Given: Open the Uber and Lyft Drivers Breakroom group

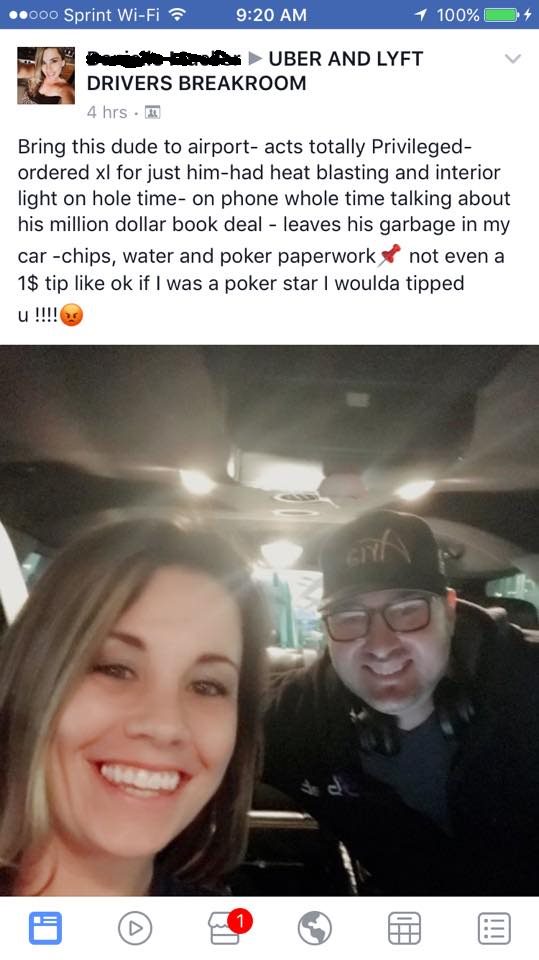Looking at the screenshot, I should coord(255,70).
